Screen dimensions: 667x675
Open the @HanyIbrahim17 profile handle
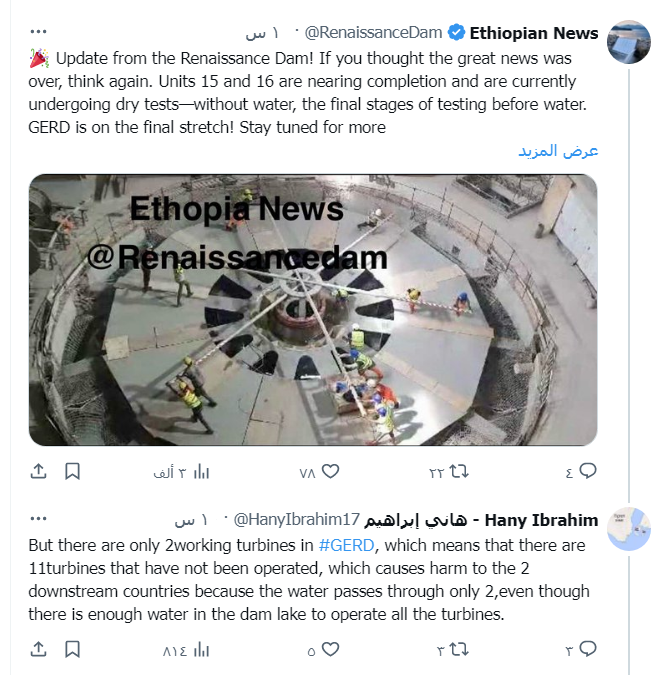[x=297, y=520]
